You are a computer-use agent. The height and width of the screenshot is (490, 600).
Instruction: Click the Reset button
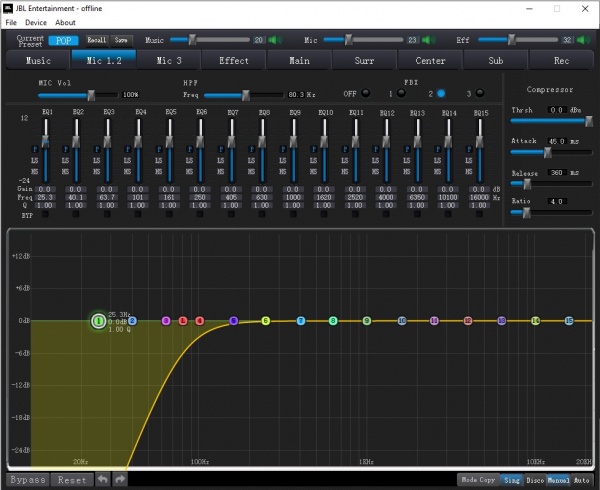click(x=71, y=480)
